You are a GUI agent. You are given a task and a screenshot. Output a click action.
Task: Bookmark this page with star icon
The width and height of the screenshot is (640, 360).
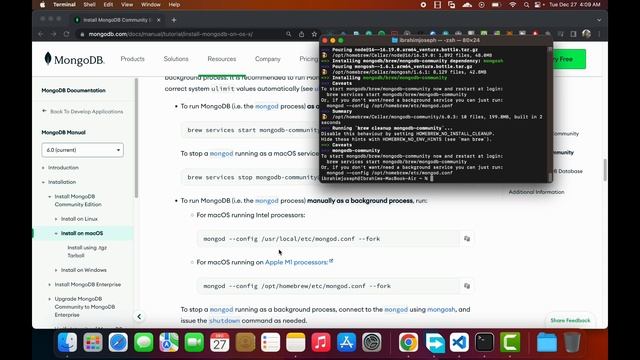pyautogui.click(x=314, y=34)
